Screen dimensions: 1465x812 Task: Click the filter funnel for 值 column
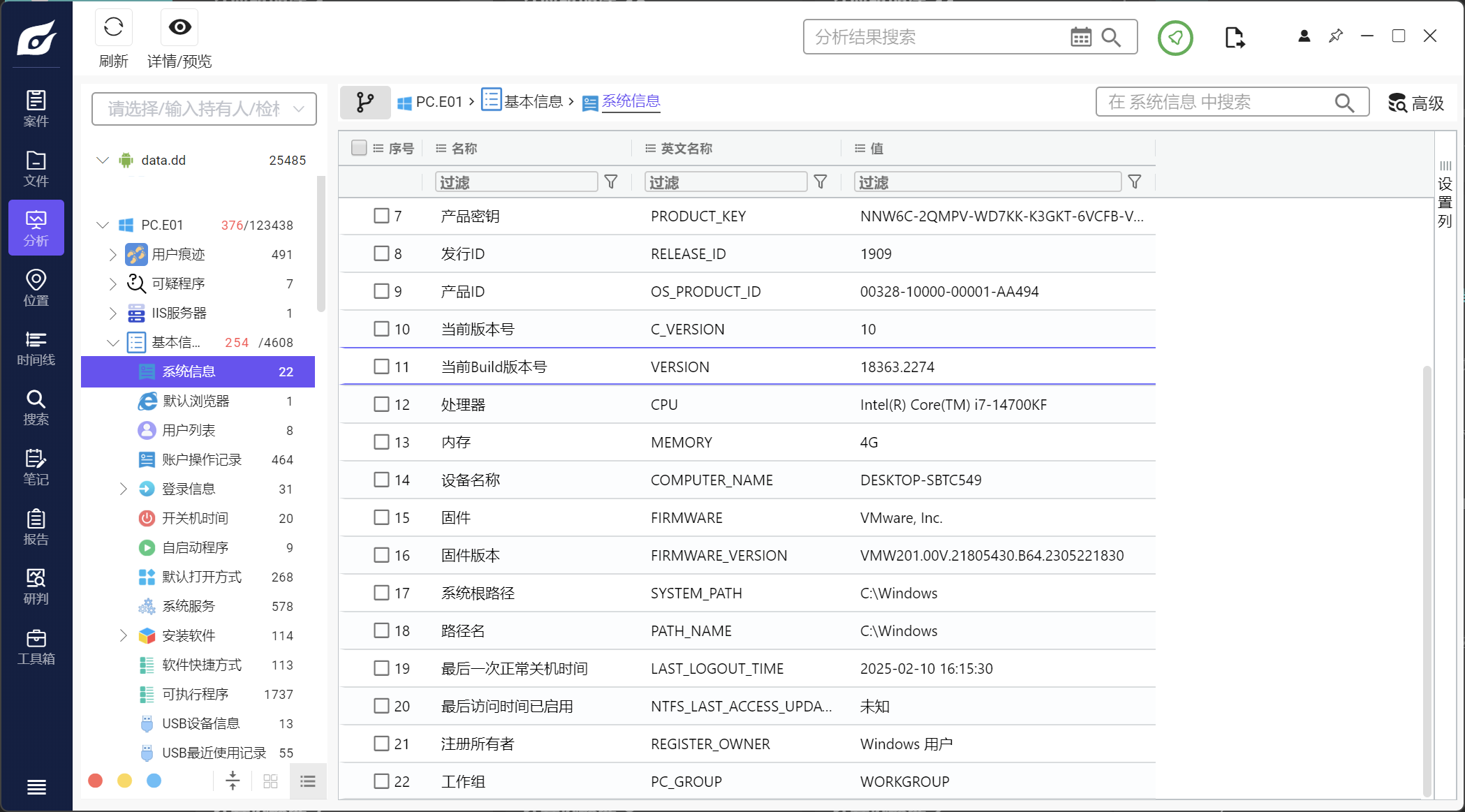pyautogui.click(x=1135, y=182)
